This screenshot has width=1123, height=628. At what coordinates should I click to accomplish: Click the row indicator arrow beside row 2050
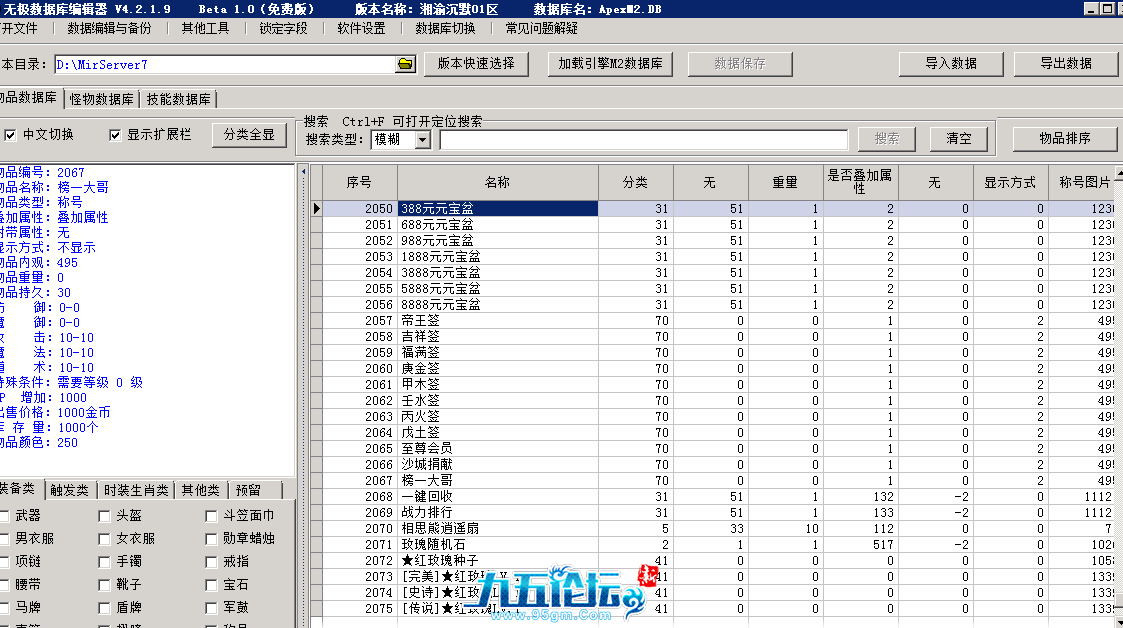pos(316,209)
